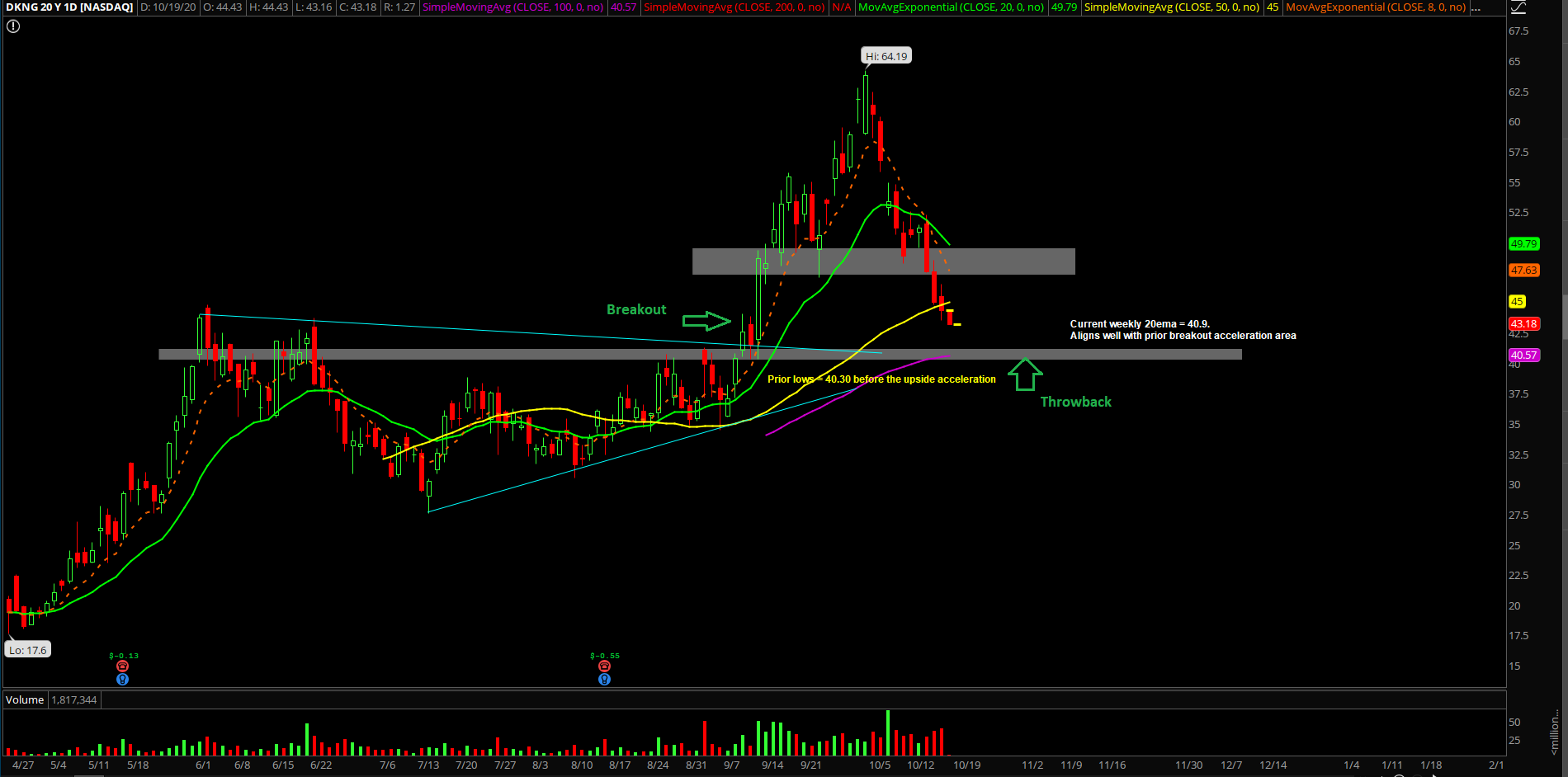Image resolution: width=1568 pixels, height=777 pixels.
Task: Click the 9/14 date on time axis
Action: pyautogui.click(x=772, y=765)
